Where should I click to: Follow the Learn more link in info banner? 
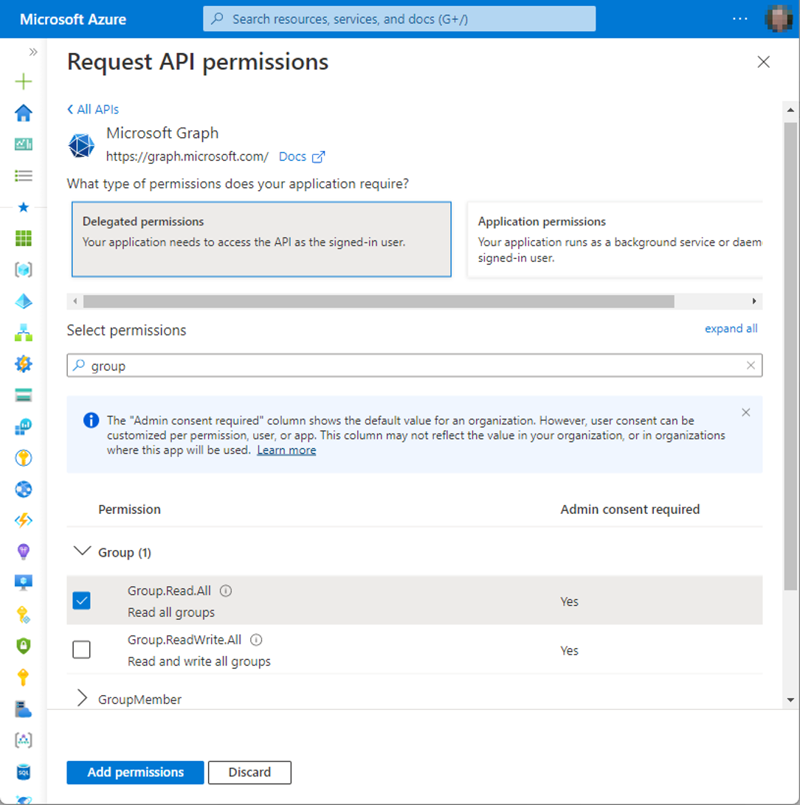pyautogui.click(x=286, y=450)
